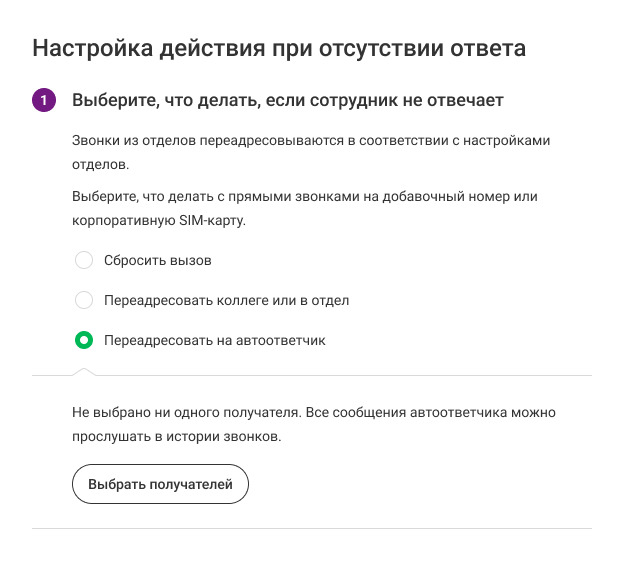Click the green "Переадресовать на автоответчик" radio
This screenshot has height=561, width=624.
84,340
